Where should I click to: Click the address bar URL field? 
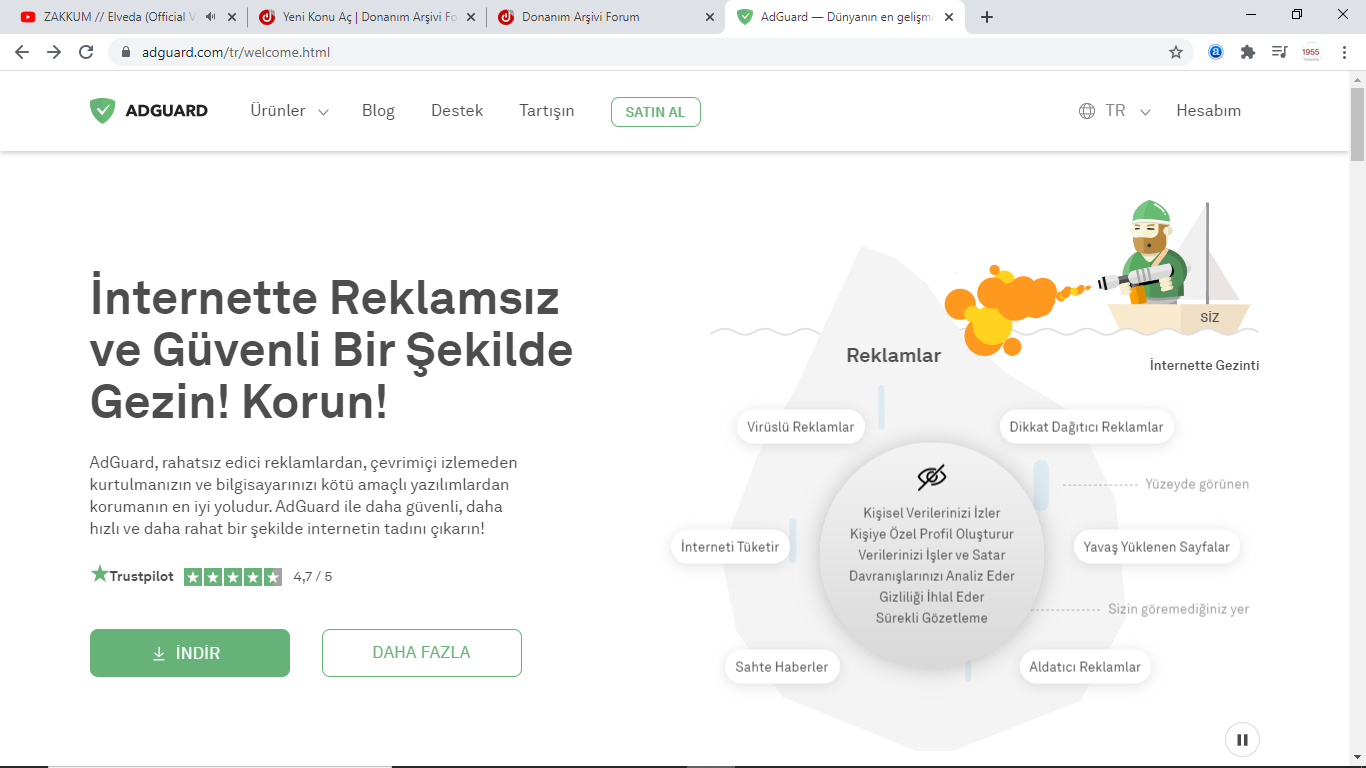click(x=640, y=52)
